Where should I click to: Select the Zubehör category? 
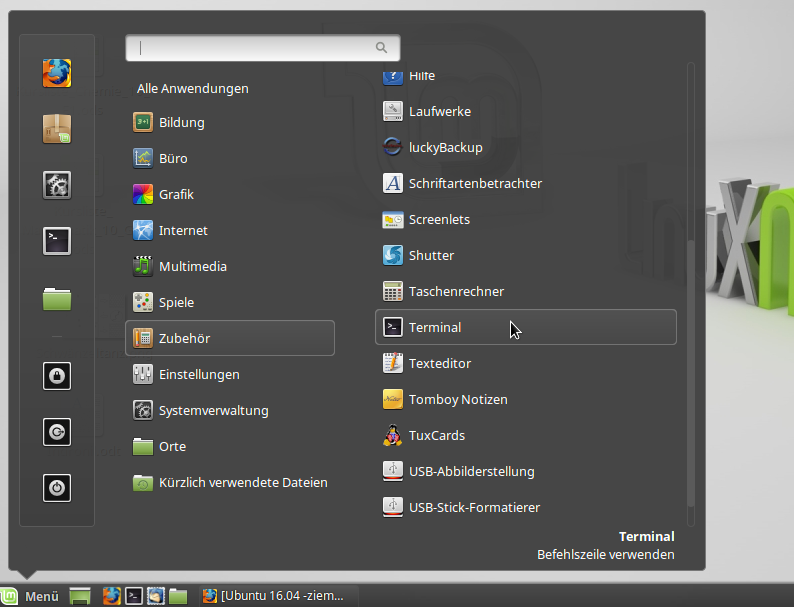click(x=230, y=338)
